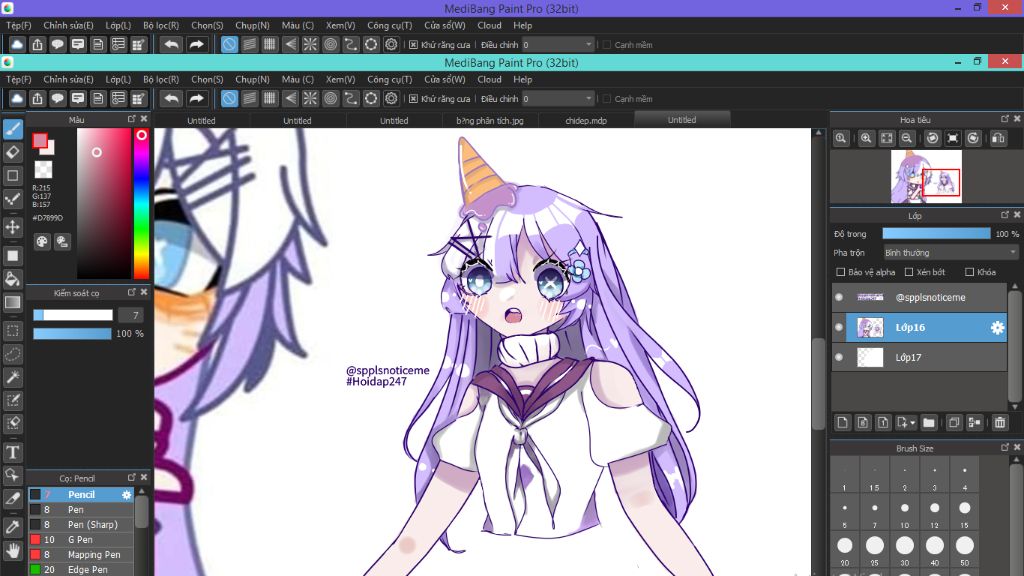Image resolution: width=1024 pixels, height=576 pixels.
Task: Select the Magic Wand tool
Action: pos(12,377)
